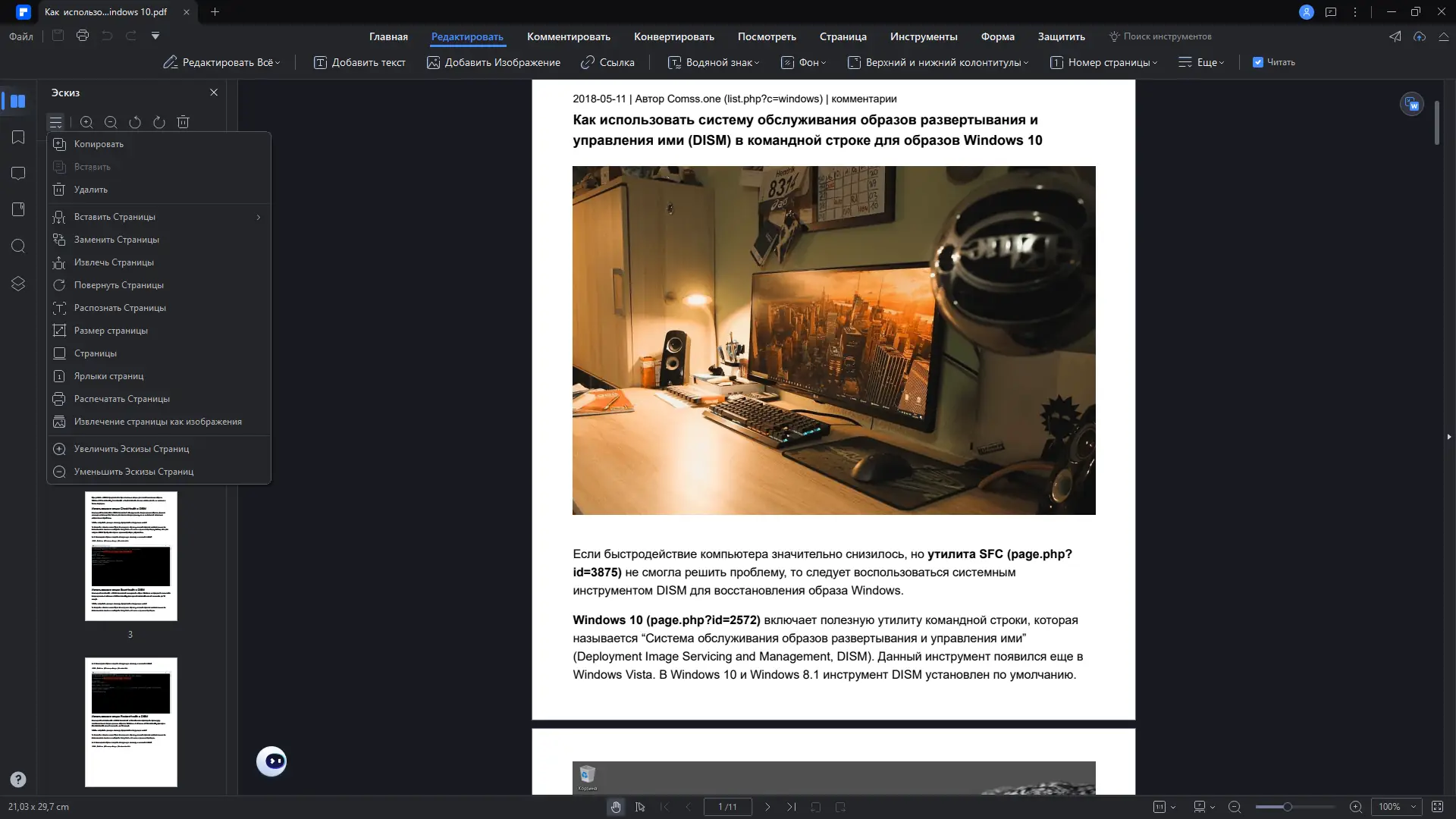Toggle fullscreen mode icon in status bar
This screenshot has width=1456, height=819.
(x=1437, y=807)
